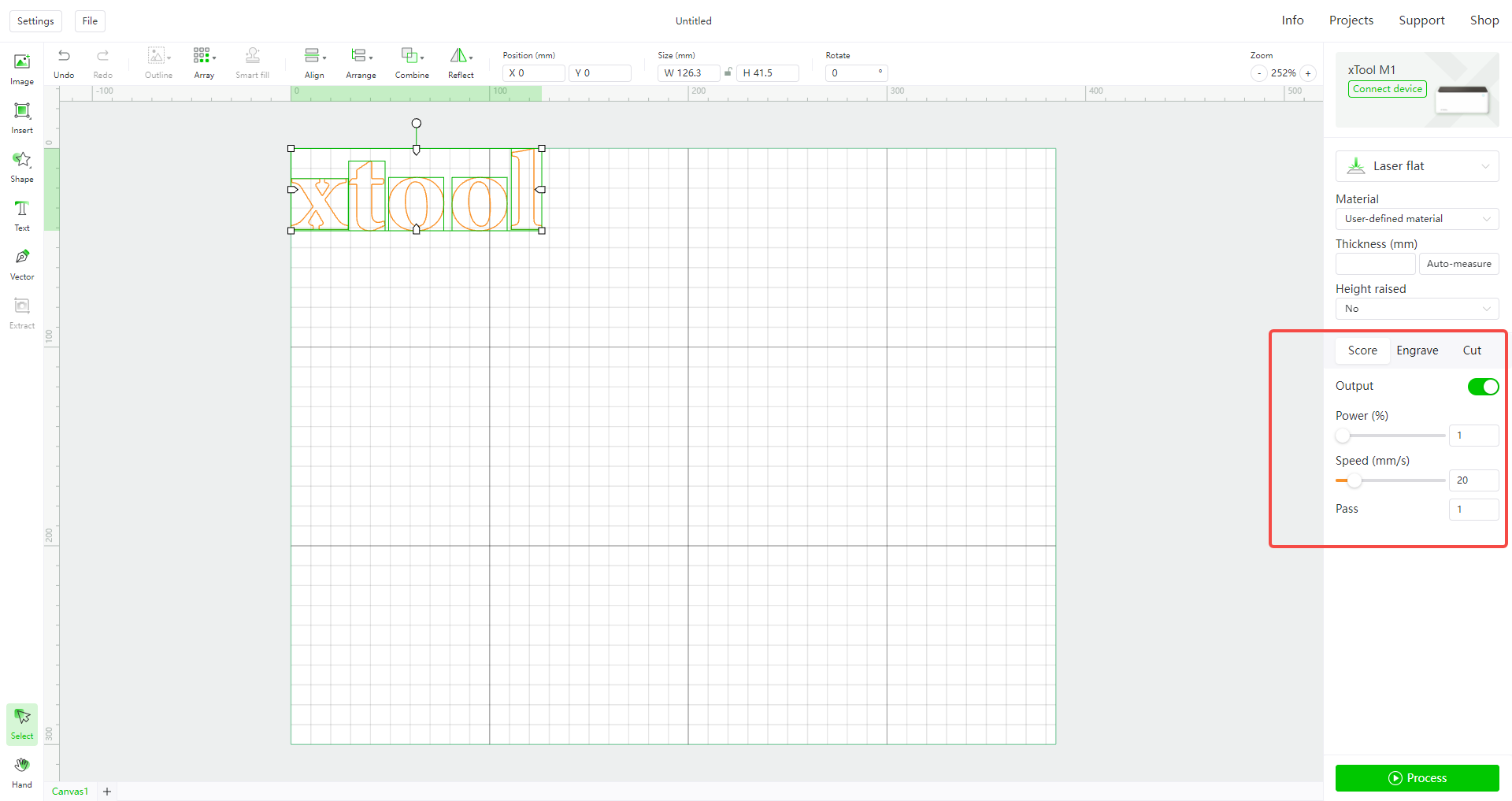Expand the Laser flat mode dropdown

click(1417, 166)
